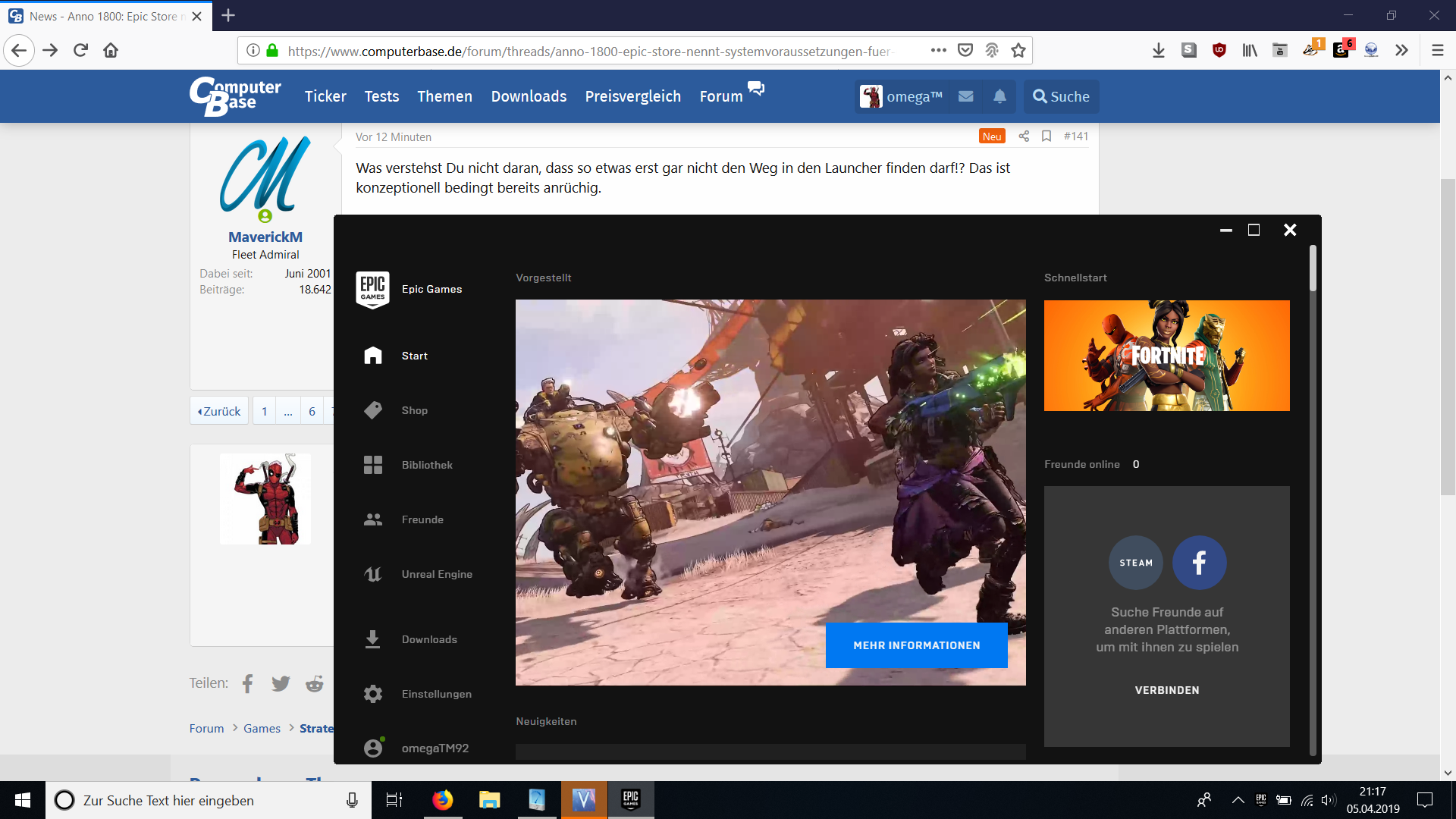
Task: Show hidden system tray icons arrow
Action: [1238, 800]
